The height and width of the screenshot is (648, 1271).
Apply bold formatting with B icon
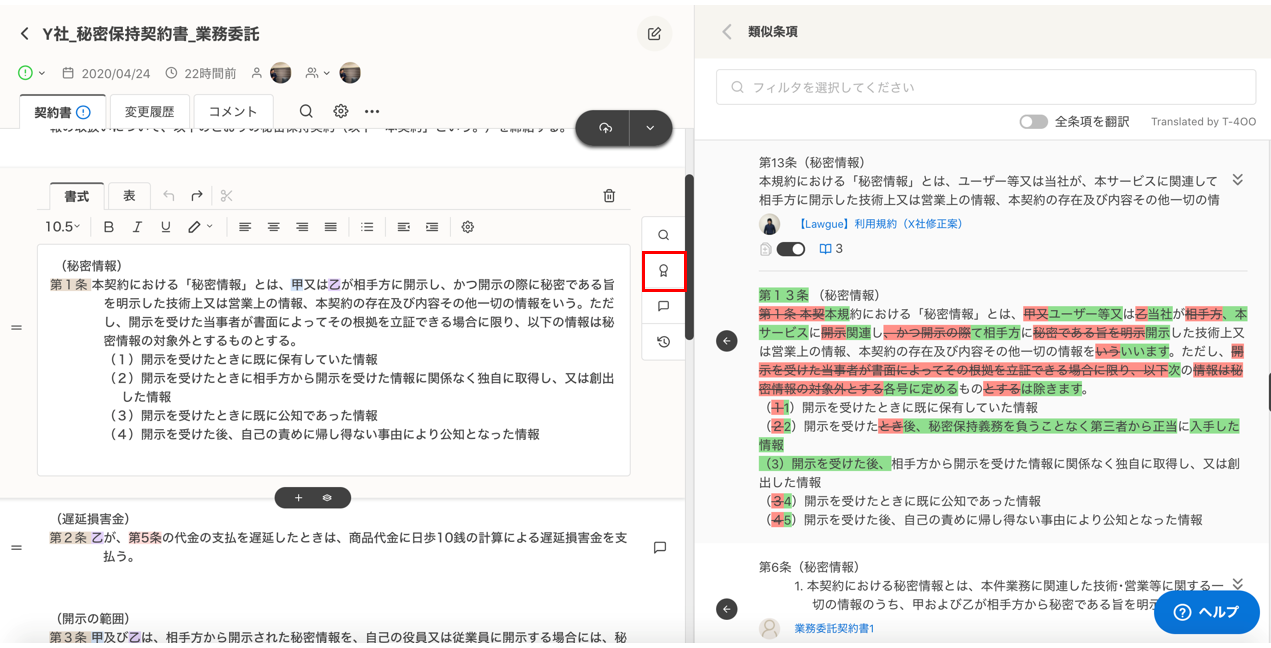[x=109, y=227]
